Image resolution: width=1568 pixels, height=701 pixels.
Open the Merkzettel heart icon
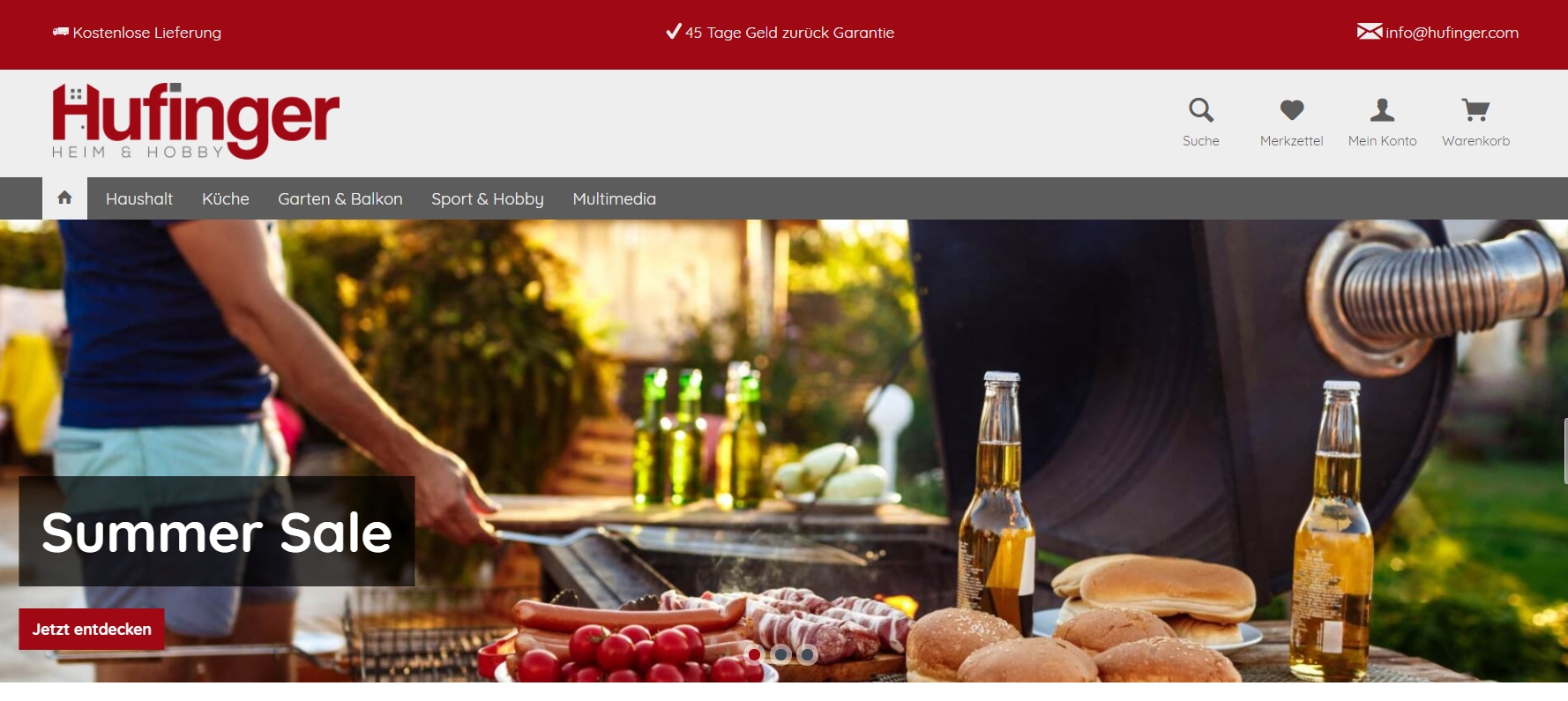[1292, 110]
